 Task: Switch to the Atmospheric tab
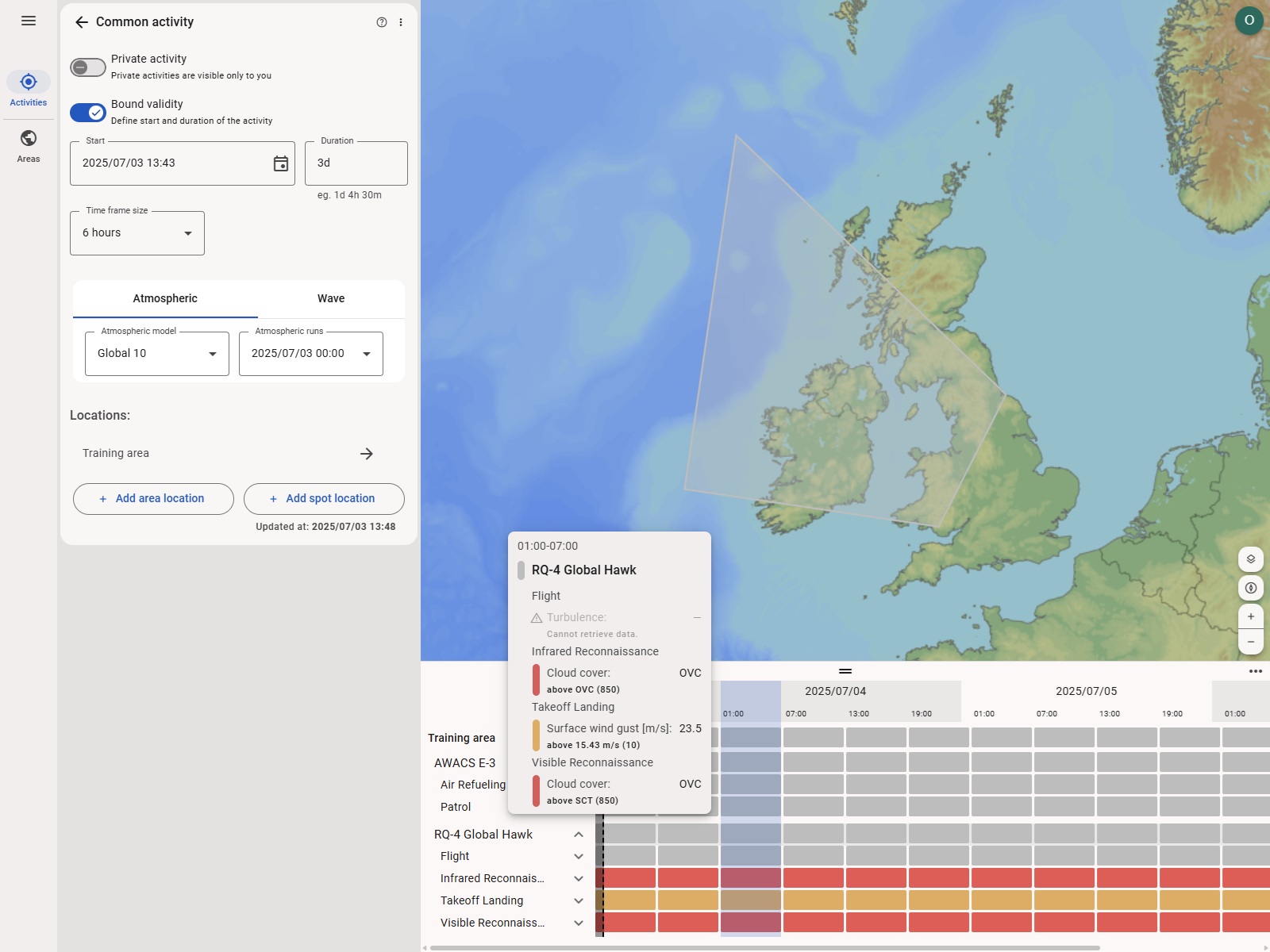[x=165, y=299]
